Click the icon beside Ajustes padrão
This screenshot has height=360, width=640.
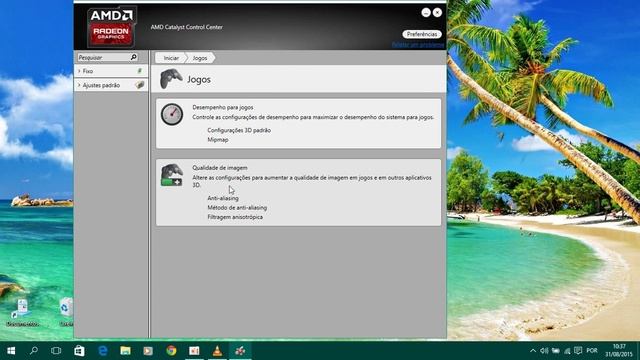[140, 85]
